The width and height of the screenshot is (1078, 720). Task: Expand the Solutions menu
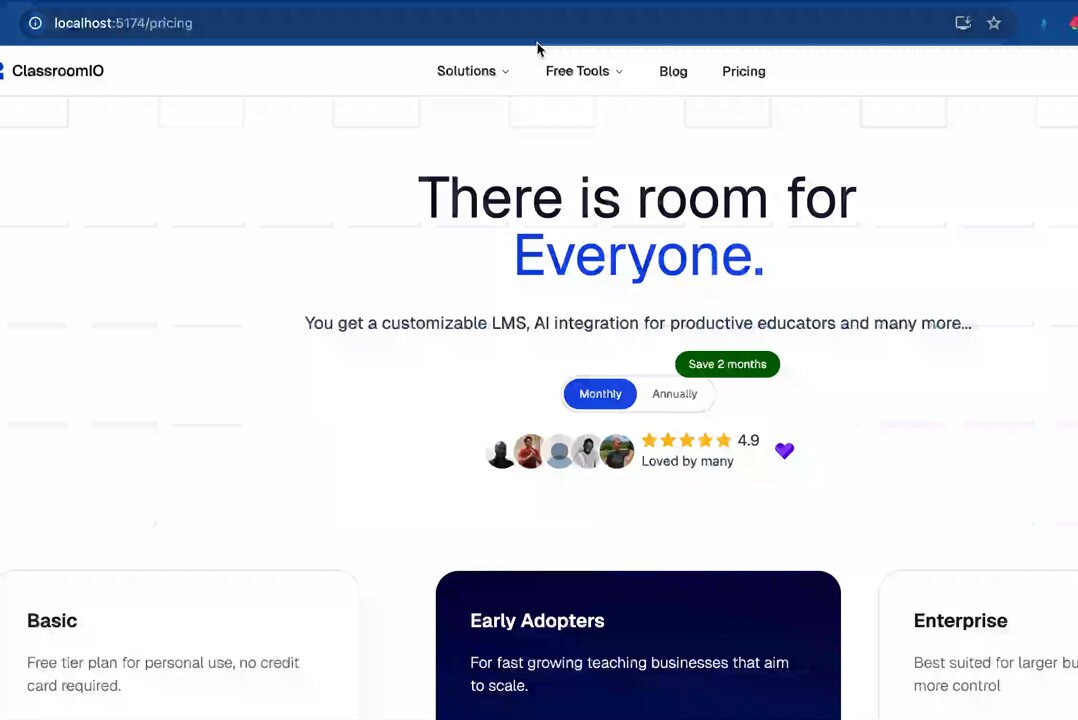(473, 71)
